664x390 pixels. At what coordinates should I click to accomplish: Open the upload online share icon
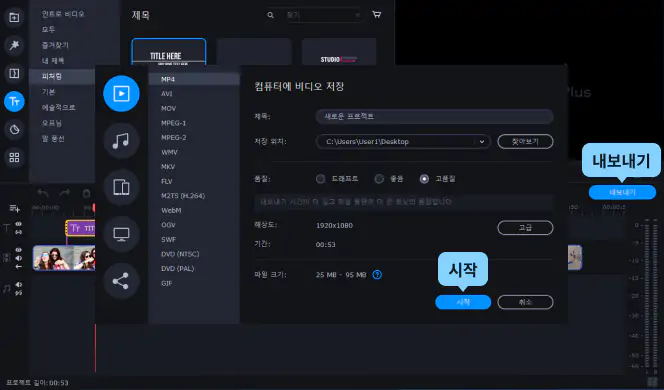121,281
